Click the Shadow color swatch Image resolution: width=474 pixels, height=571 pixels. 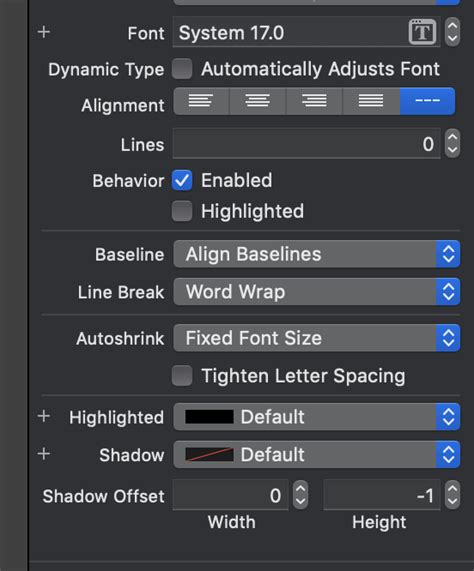click(x=209, y=454)
